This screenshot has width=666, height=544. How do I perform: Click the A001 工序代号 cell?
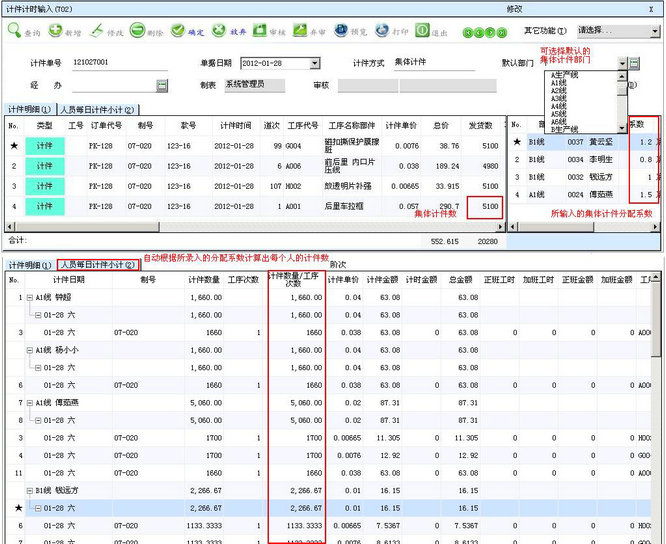coord(303,206)
